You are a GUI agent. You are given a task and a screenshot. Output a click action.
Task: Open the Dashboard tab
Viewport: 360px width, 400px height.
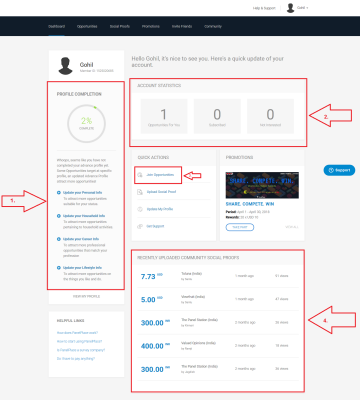[x=56, y=26]
